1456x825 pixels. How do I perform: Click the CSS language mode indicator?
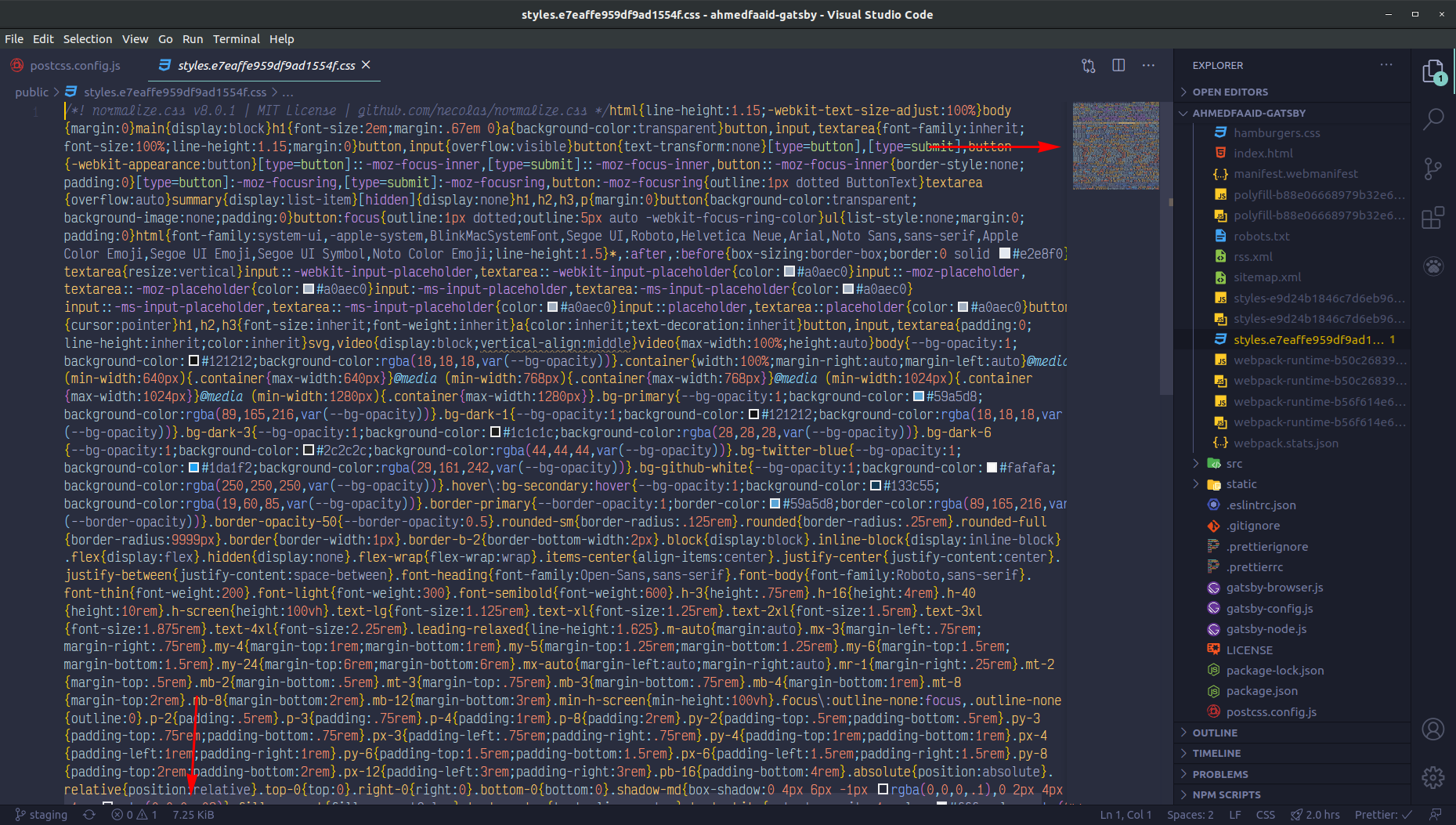(1265, 815)
